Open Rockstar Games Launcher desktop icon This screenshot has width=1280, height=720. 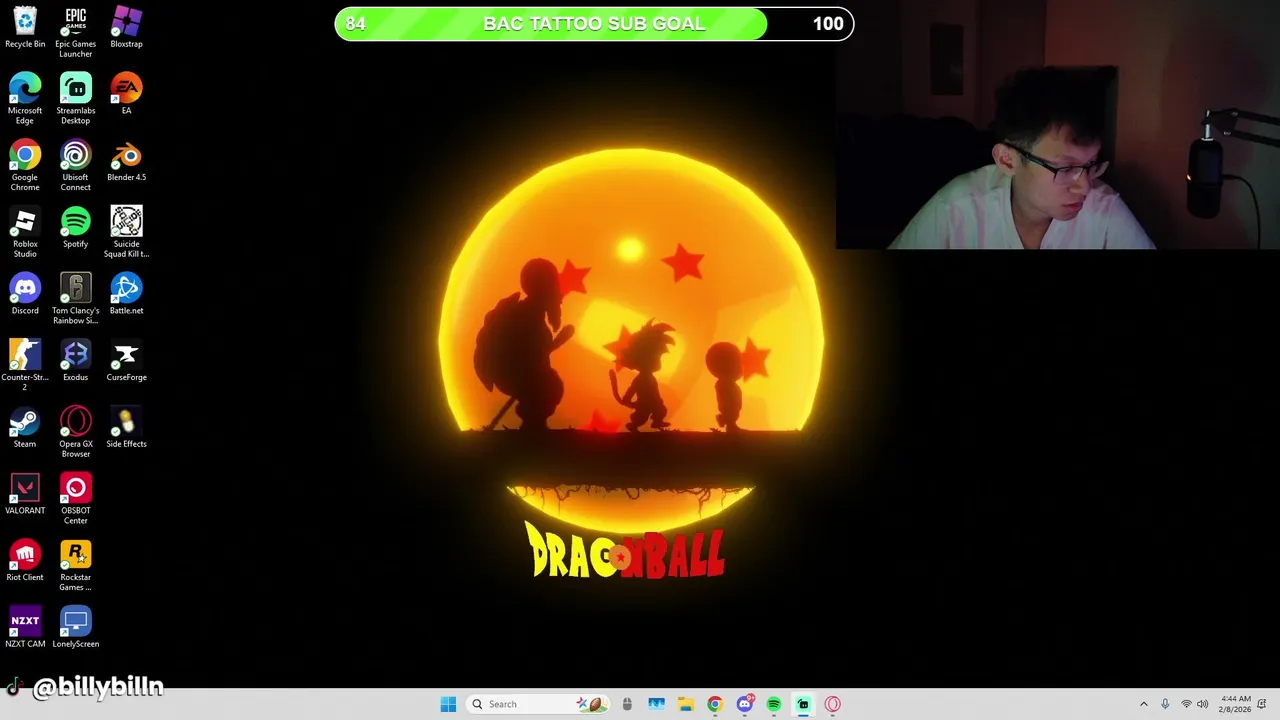tap(76, 565)
